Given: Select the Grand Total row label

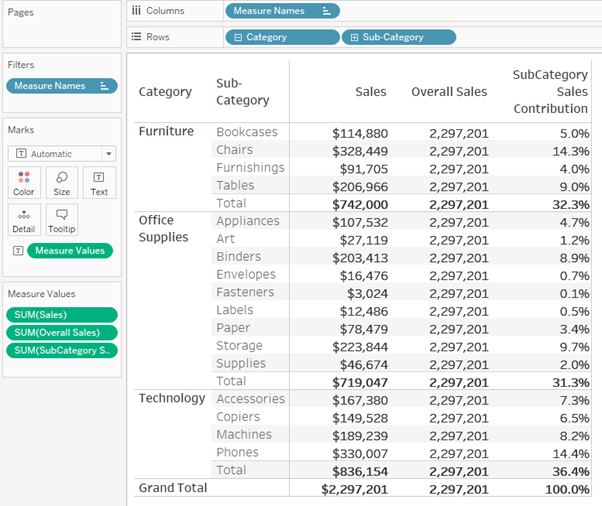Looking at the screenshot, I should click(x=171, y=488).
